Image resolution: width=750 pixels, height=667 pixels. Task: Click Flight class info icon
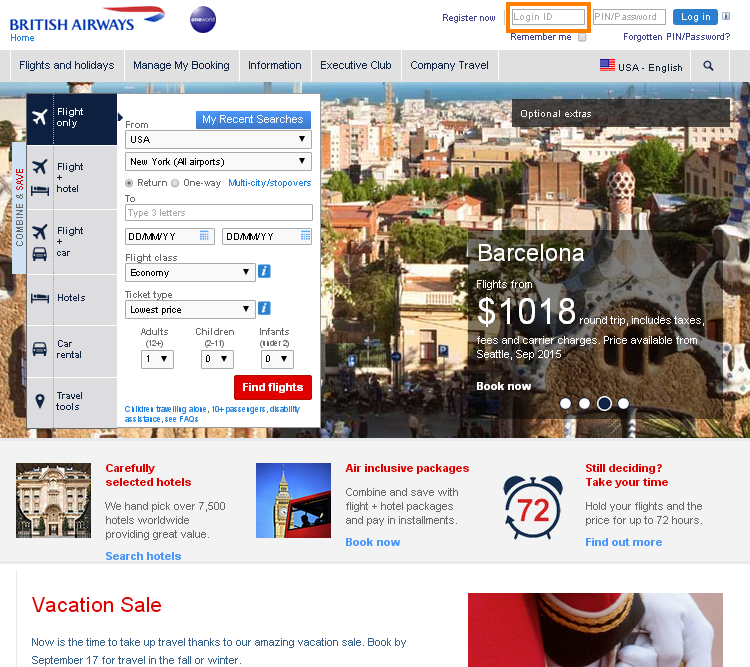[265, 272]
